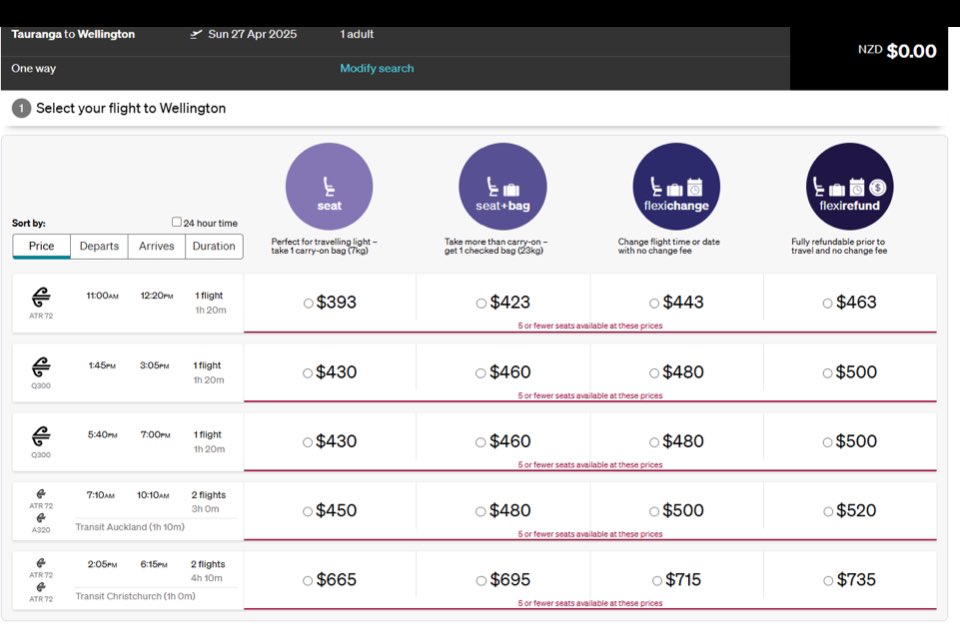Select the $450 seat fare via Auckland
Viewport: 960px width, 630px height.
[x=307, y=511]
